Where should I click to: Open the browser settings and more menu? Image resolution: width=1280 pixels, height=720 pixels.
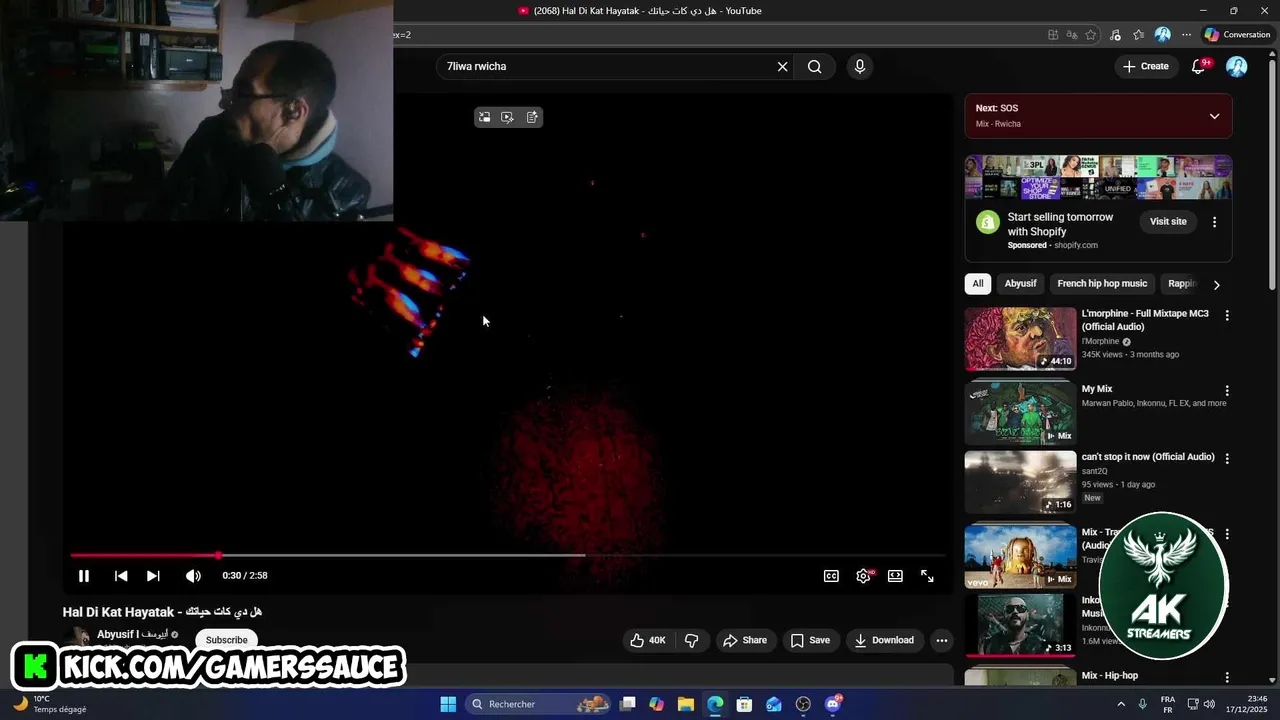[x=1186, y=35]
